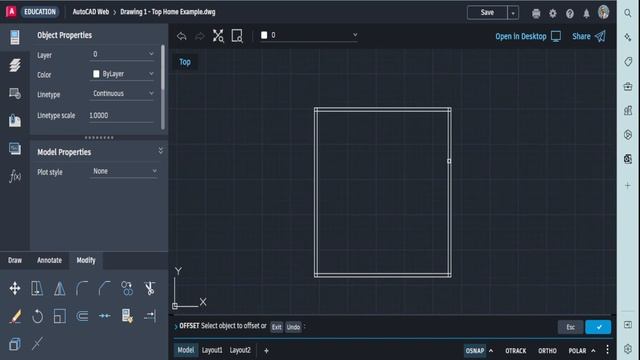Screen dimensions: 640x360
Task: Select the Scale tool nested squares
Action: (x=60, y=316)
